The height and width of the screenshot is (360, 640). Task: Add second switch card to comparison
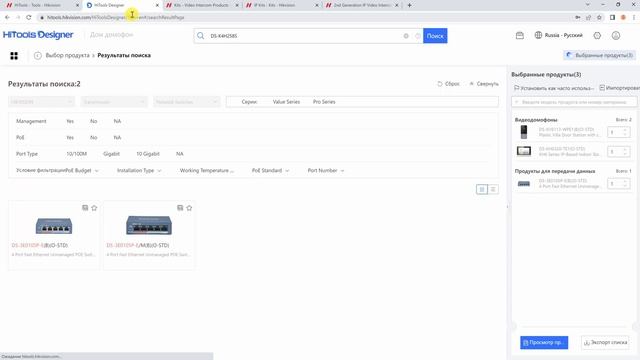180,208
